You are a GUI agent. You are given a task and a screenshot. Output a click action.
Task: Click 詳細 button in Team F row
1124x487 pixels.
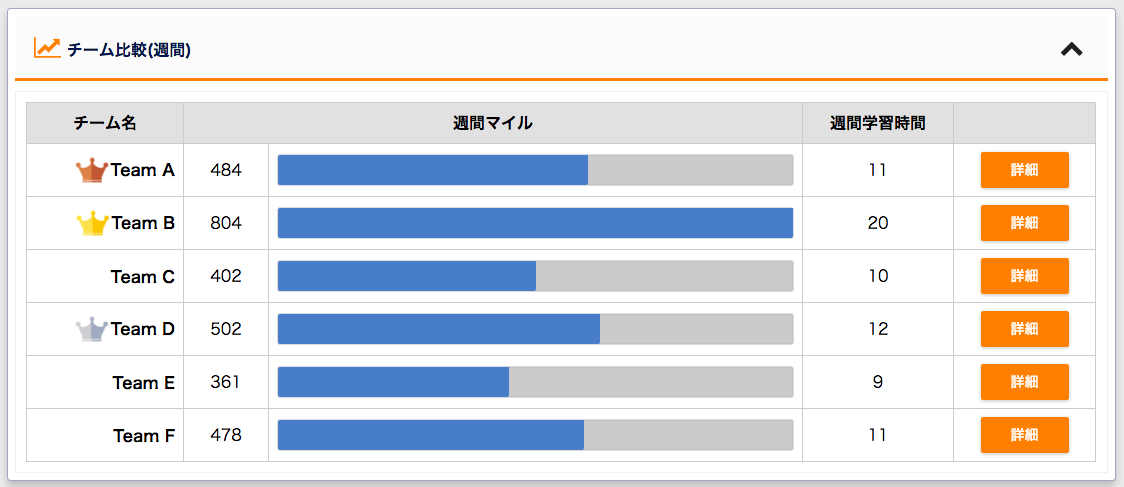[x=1024, y=435]
